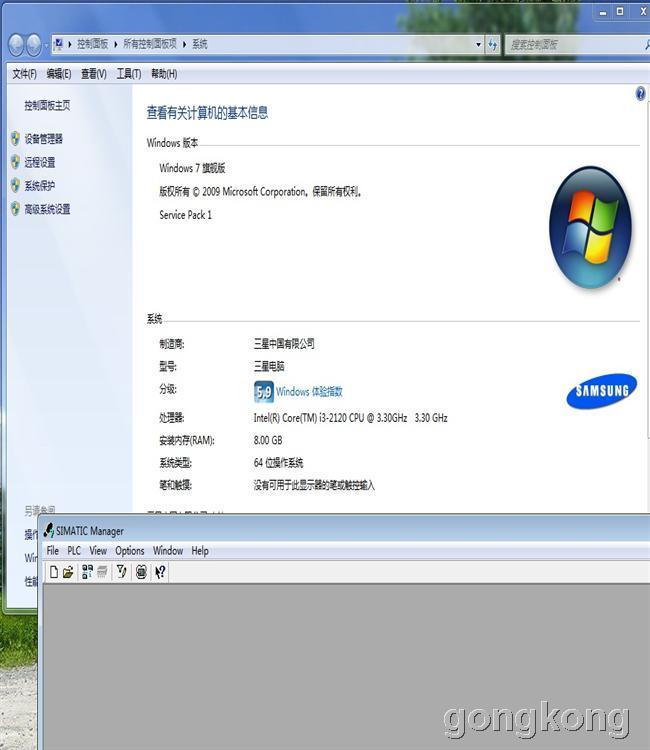Open the 控制面板主页 link
This screenshot has height=750, width=650.
click(47, 105)
